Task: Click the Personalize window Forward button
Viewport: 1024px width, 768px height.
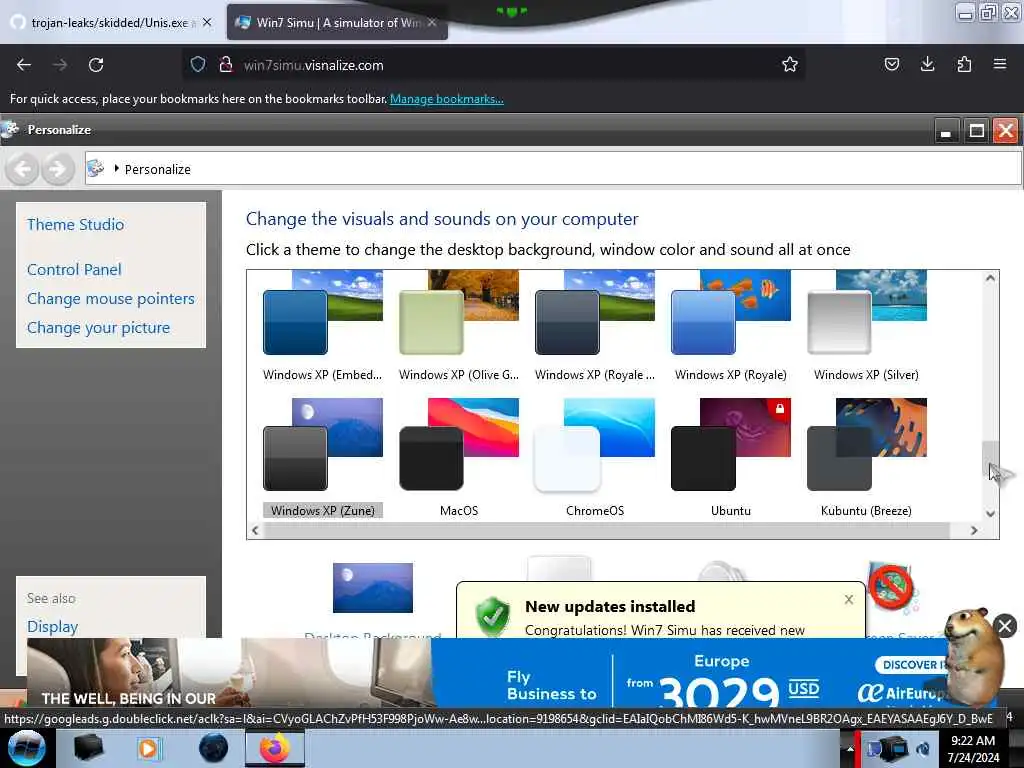Action: click(x=57, y=170)
